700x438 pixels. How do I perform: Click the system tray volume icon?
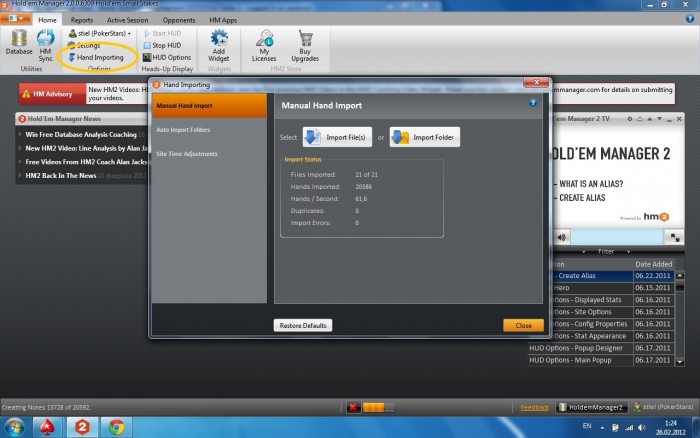tap(642, 428)
